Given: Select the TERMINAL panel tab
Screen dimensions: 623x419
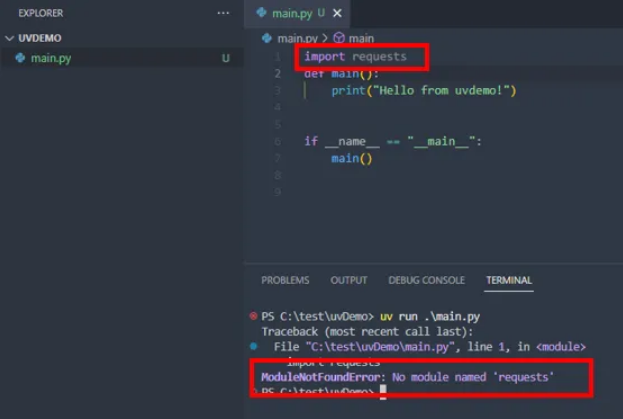Looking at the screenshot, I should pyautogui.click(x=509, y=280).
